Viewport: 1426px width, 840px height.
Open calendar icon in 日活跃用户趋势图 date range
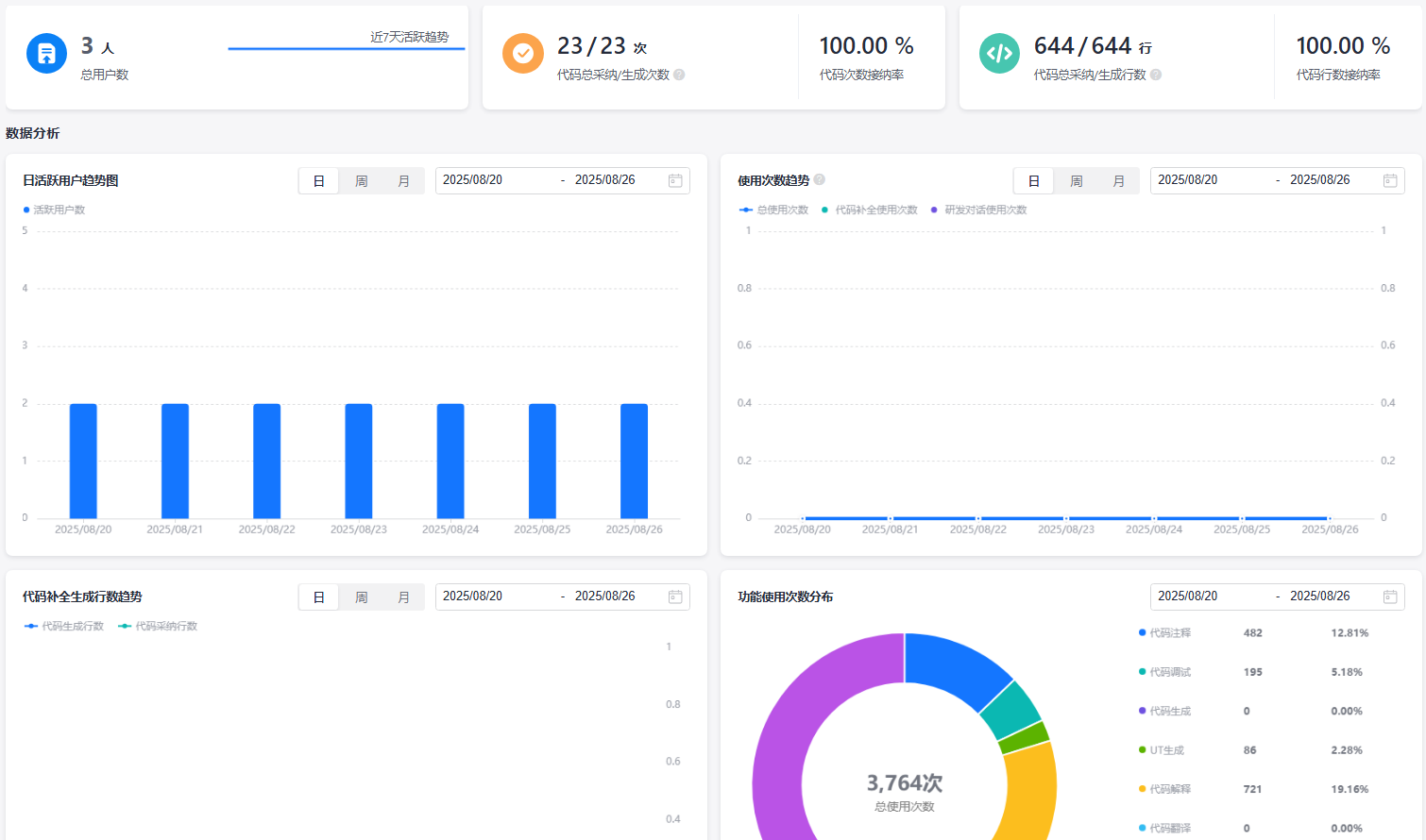point(675,180)
